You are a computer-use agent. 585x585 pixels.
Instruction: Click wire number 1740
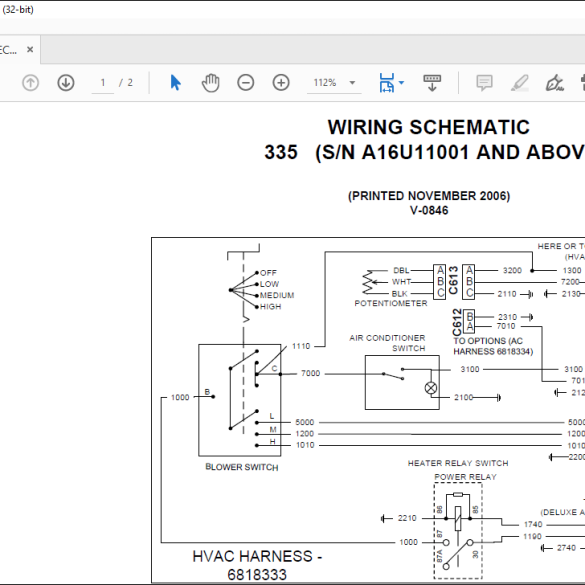[533, 524]
